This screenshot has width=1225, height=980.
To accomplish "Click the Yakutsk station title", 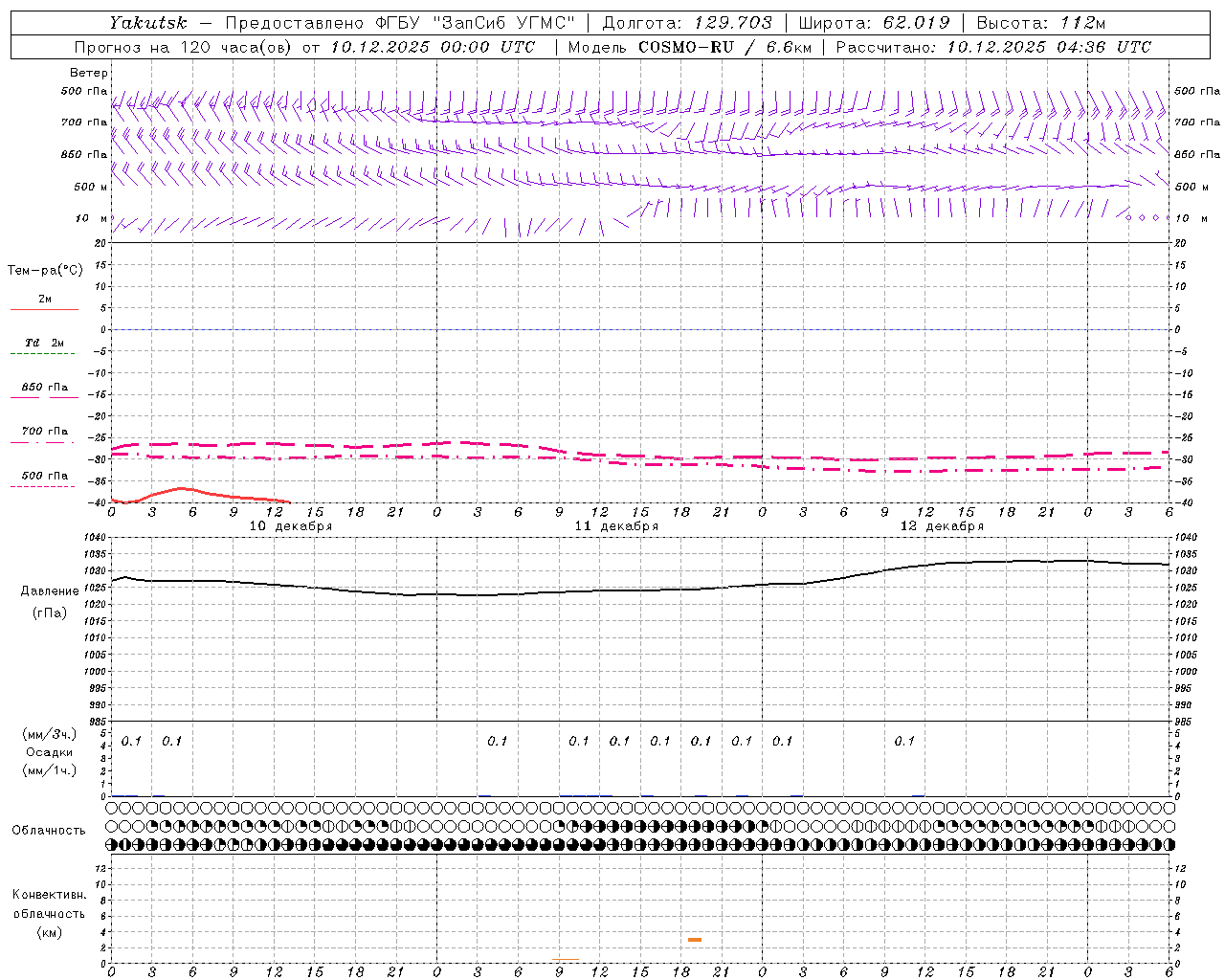I will coord(147,23).
